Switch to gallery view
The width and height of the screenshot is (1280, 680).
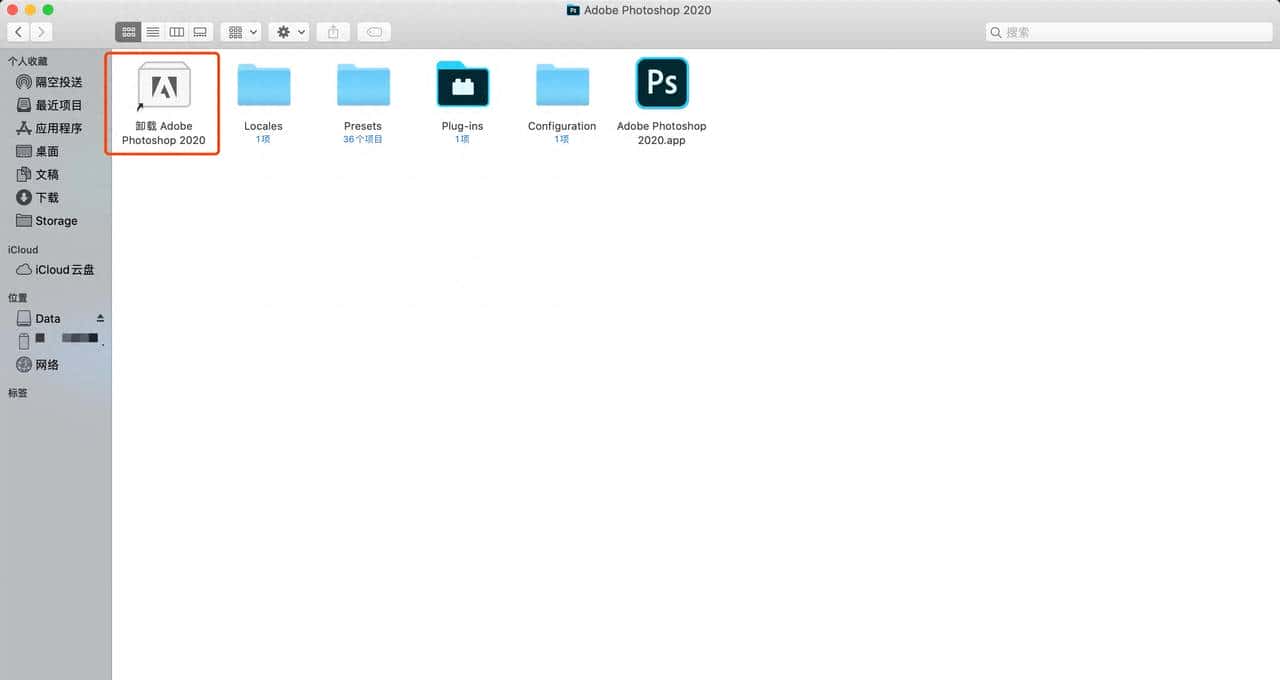199,31
